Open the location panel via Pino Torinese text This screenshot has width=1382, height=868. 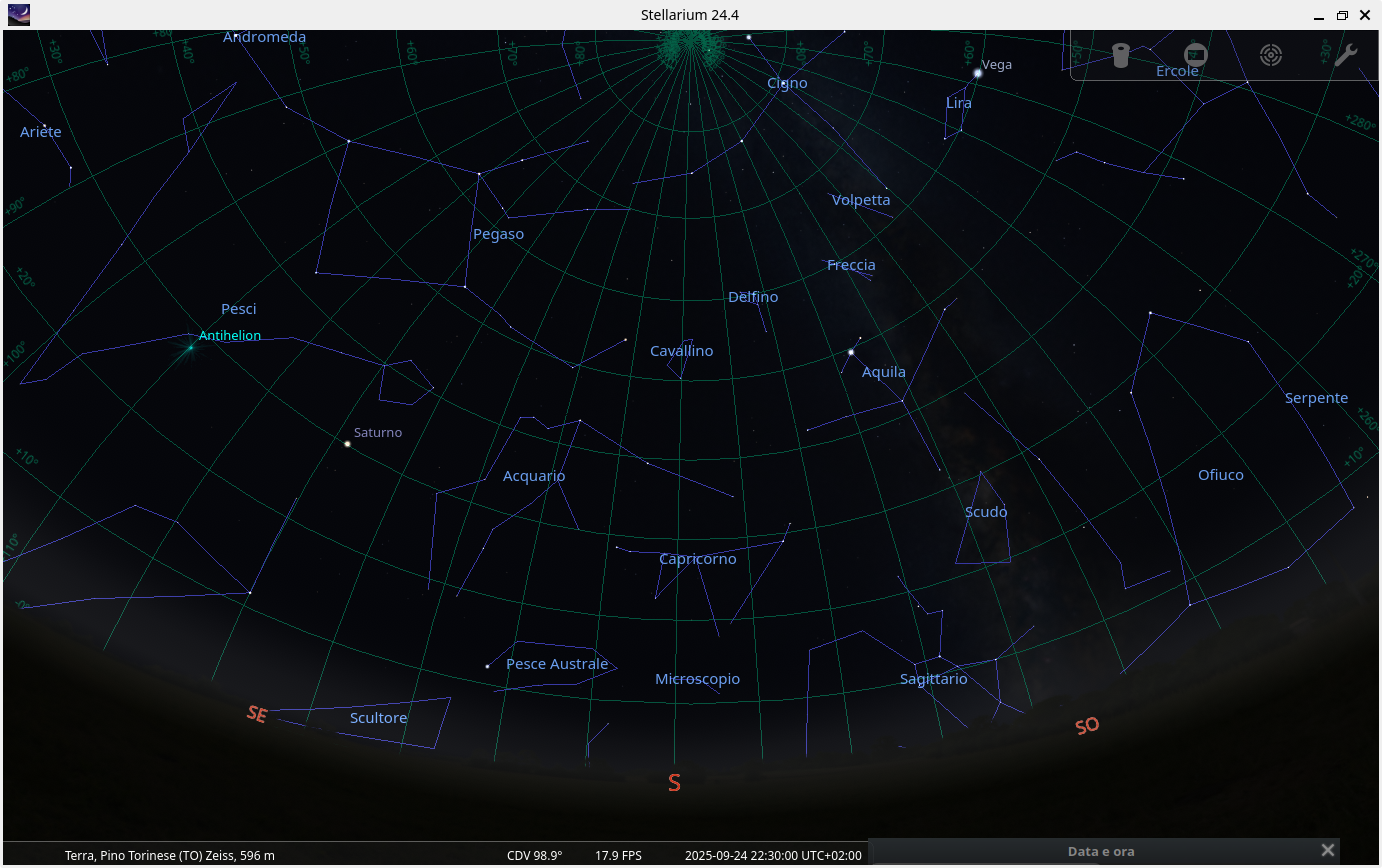[x=168, y=855]
